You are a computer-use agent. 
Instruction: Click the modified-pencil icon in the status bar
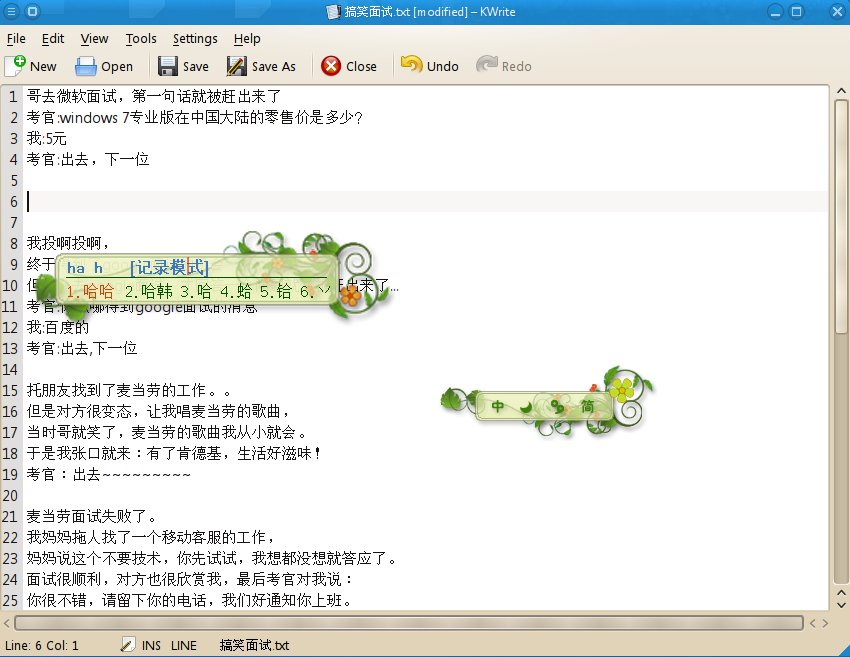(128, 645)
